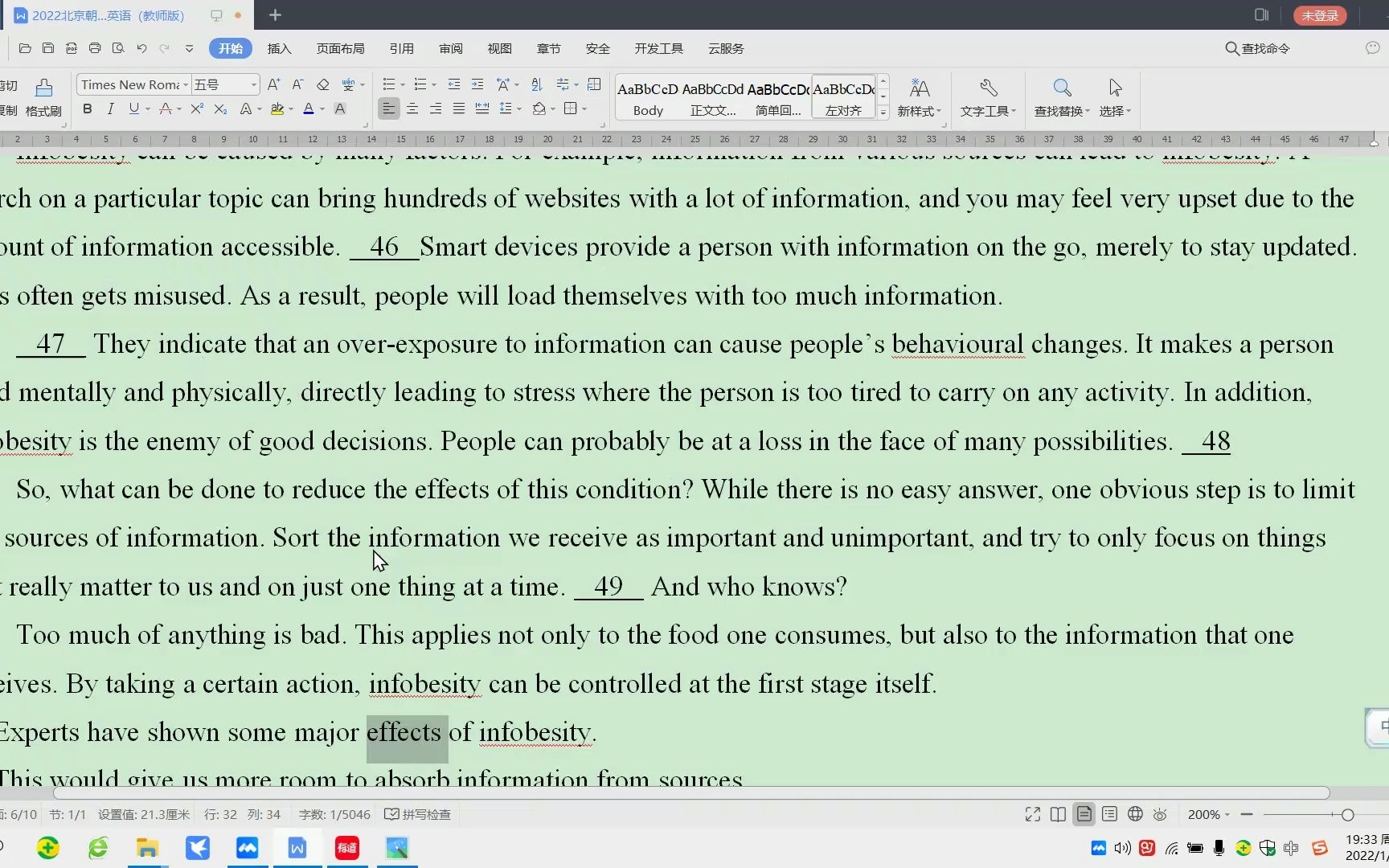Toggle bold formatting
Image resolution: width=1389 pixels, height=868 pixels.
click(88, 108)
